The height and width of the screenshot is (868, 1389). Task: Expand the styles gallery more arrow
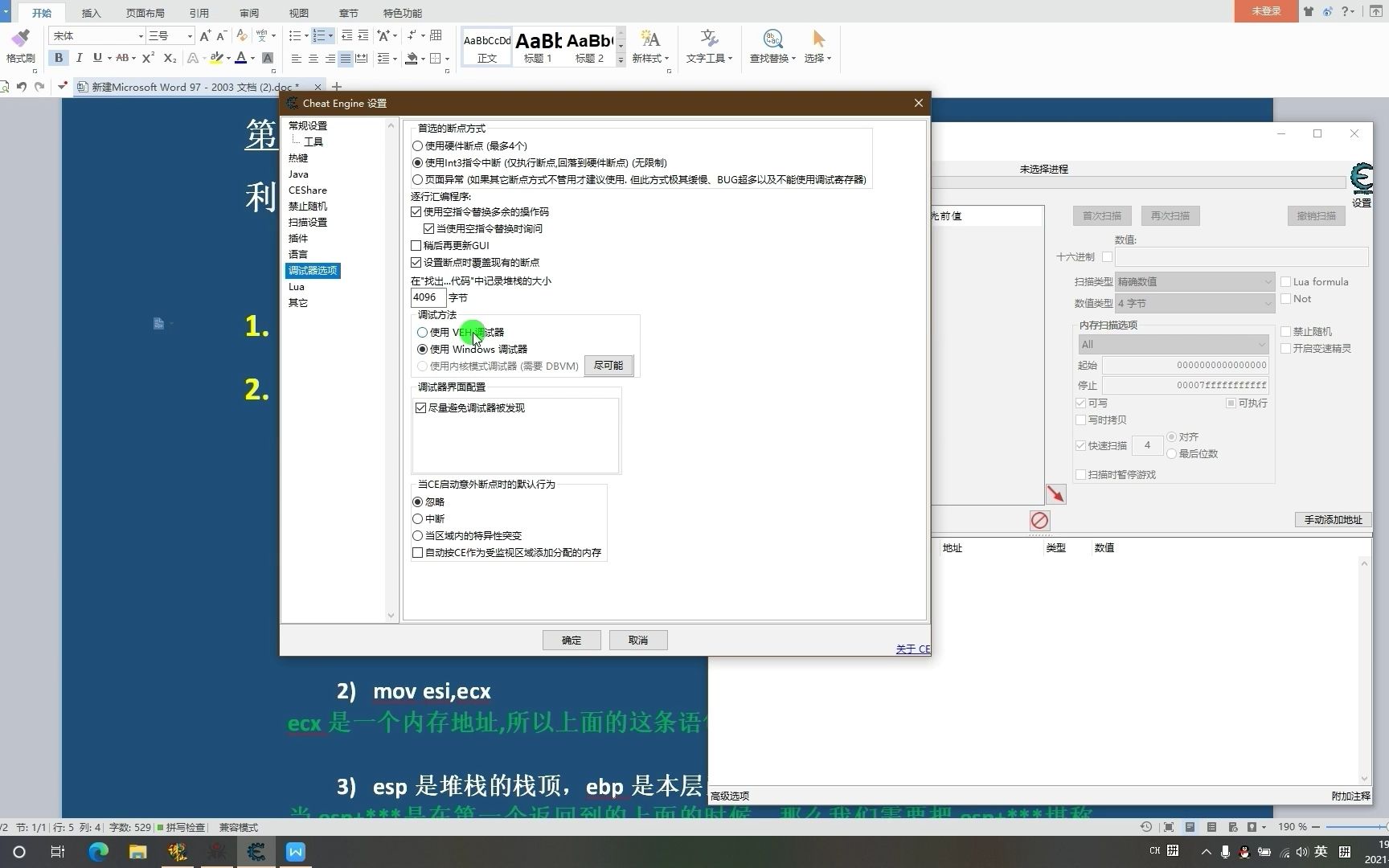(621, 61)
